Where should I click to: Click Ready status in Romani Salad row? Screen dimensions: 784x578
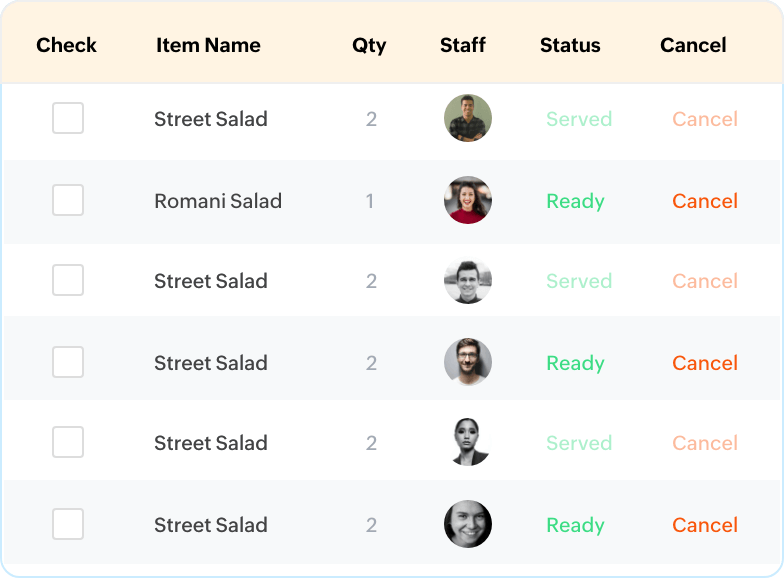[x=575, y=201]
